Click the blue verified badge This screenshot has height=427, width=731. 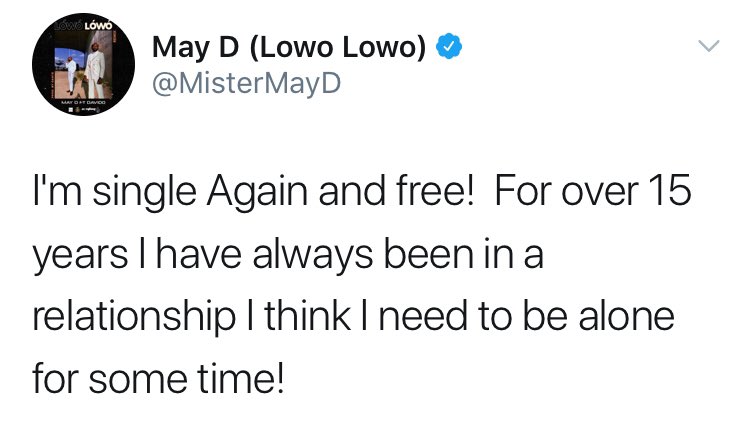click(x=451, y=46)
